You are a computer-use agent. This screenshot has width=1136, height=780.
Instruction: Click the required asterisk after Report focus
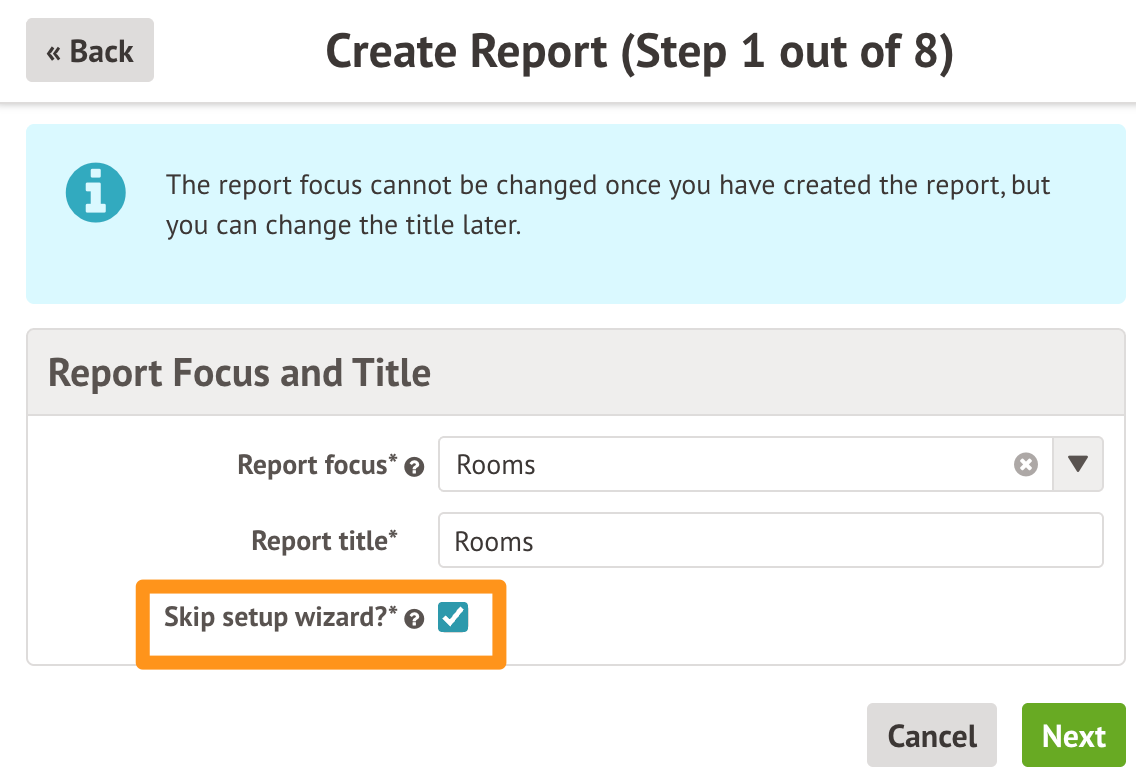[x=393, y=460]
